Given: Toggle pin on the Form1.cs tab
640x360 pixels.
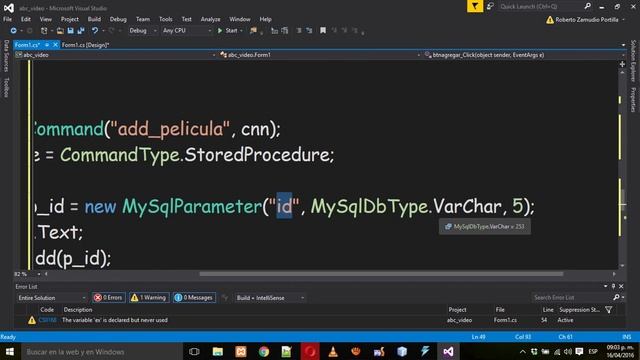Looking at the screenshot, I should (47, 45).
